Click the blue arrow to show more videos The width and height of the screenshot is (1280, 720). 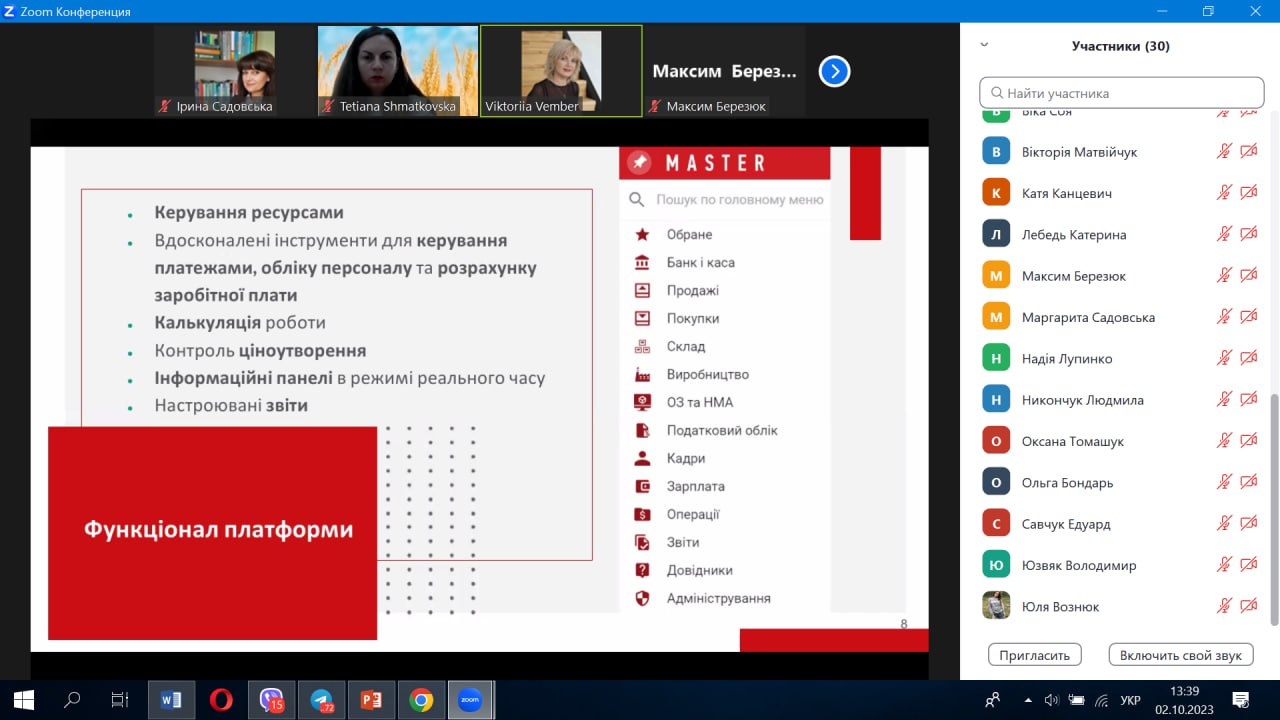tap(834, 71)
